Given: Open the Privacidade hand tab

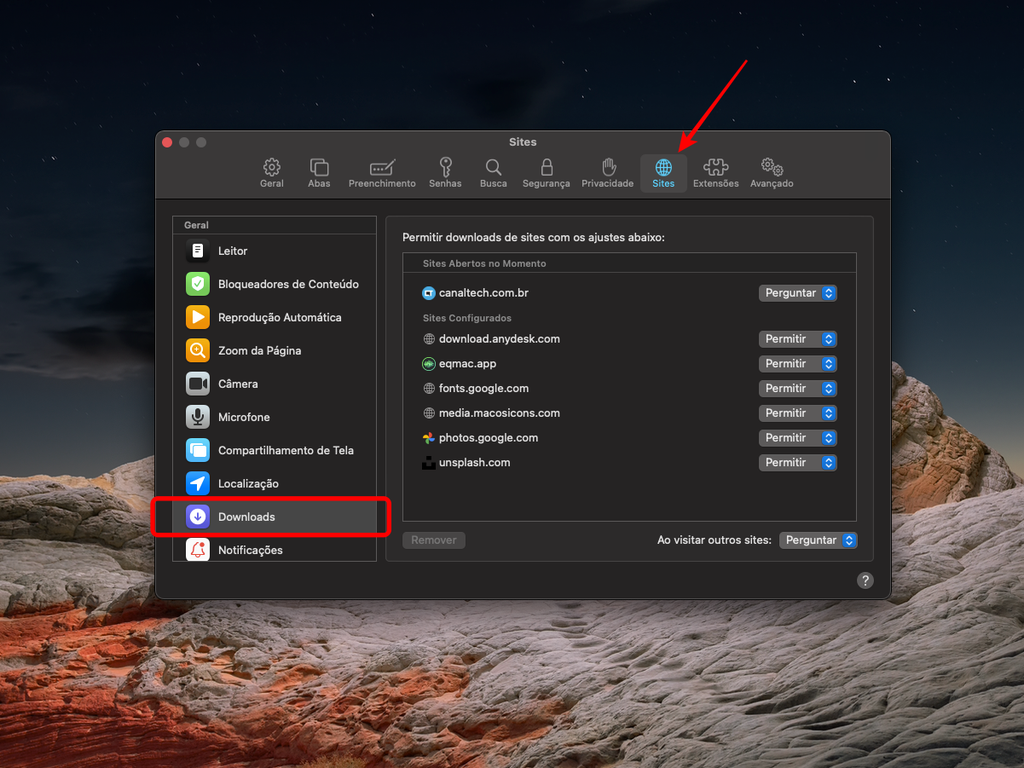Looking at the screenshot, I should tap(608, 173).
